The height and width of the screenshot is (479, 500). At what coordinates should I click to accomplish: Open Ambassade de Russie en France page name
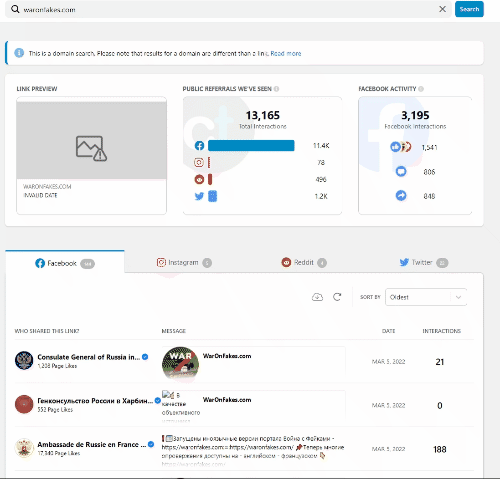coord(92,444)
